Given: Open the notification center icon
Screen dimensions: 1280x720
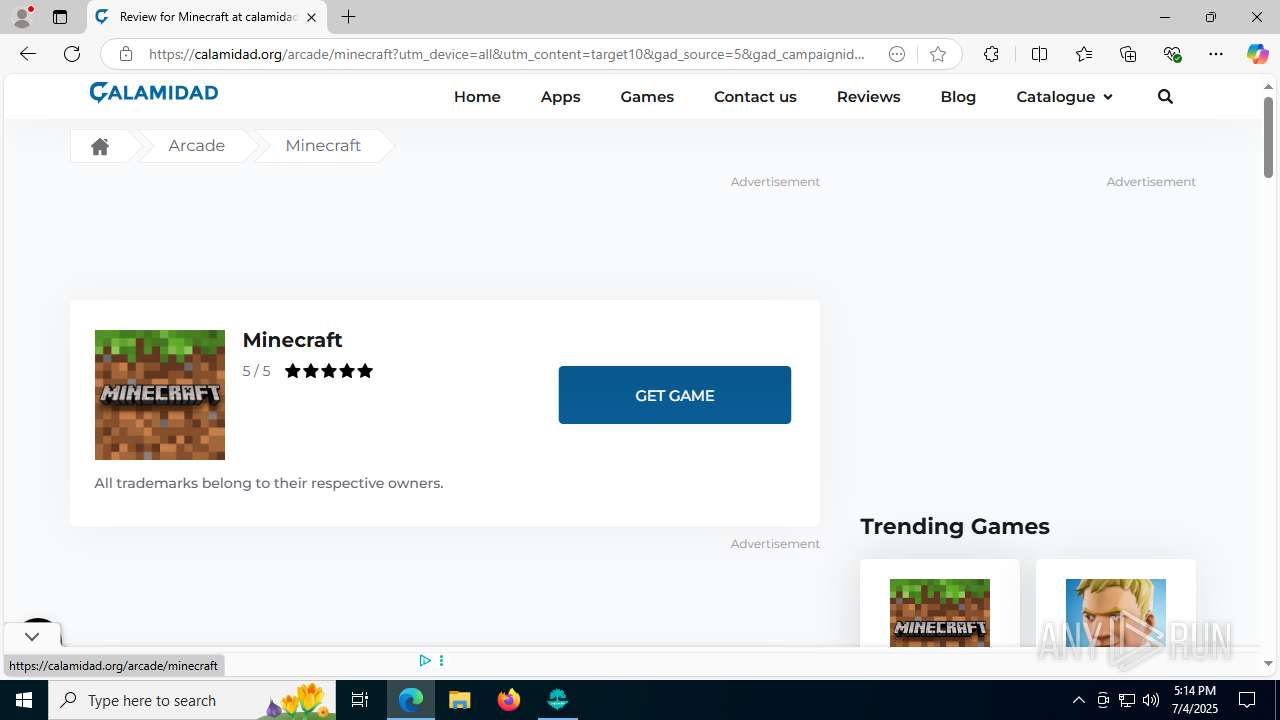Looking at the screenshot, I should 1247,700.
